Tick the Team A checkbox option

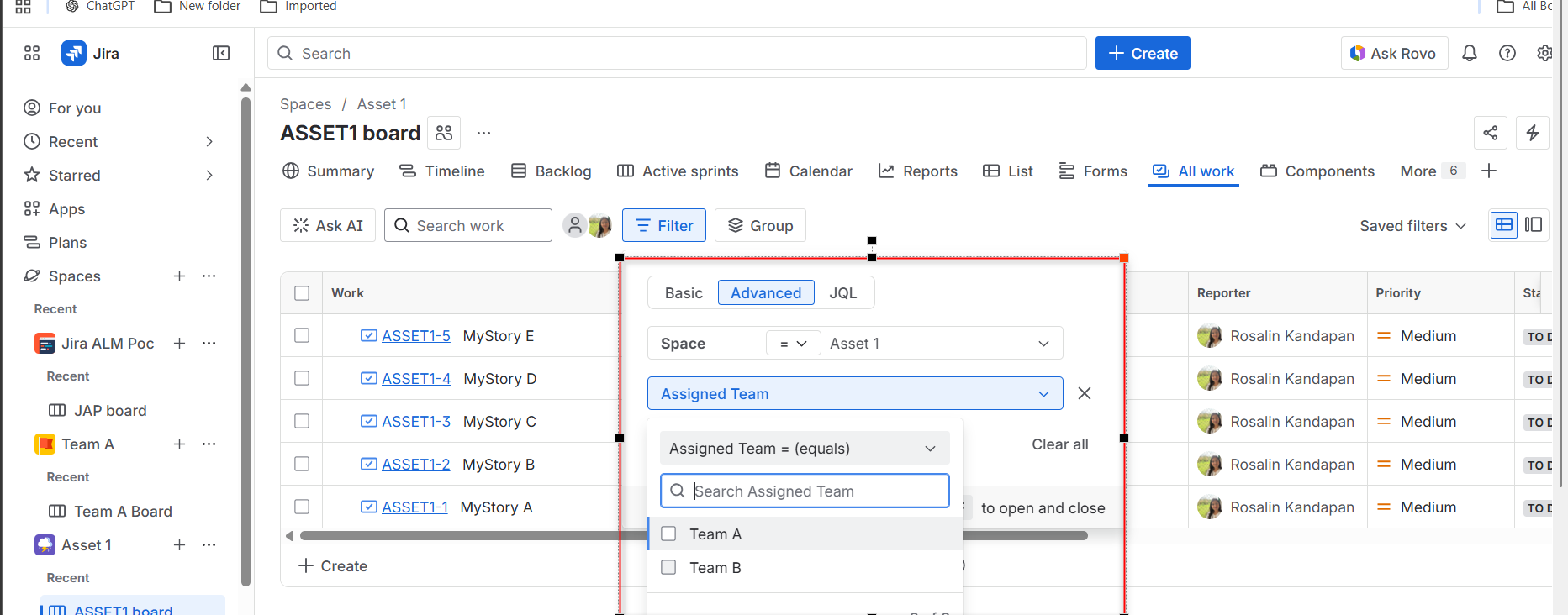[668, 534]
